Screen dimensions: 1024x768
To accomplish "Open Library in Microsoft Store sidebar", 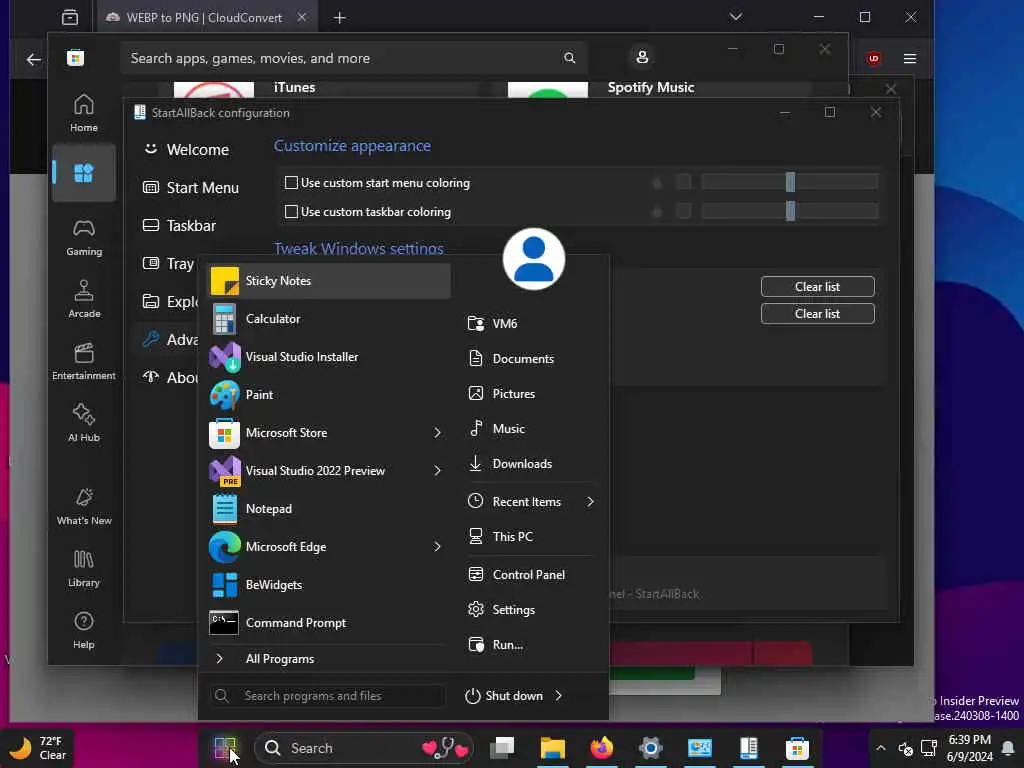I will point(84,569).
